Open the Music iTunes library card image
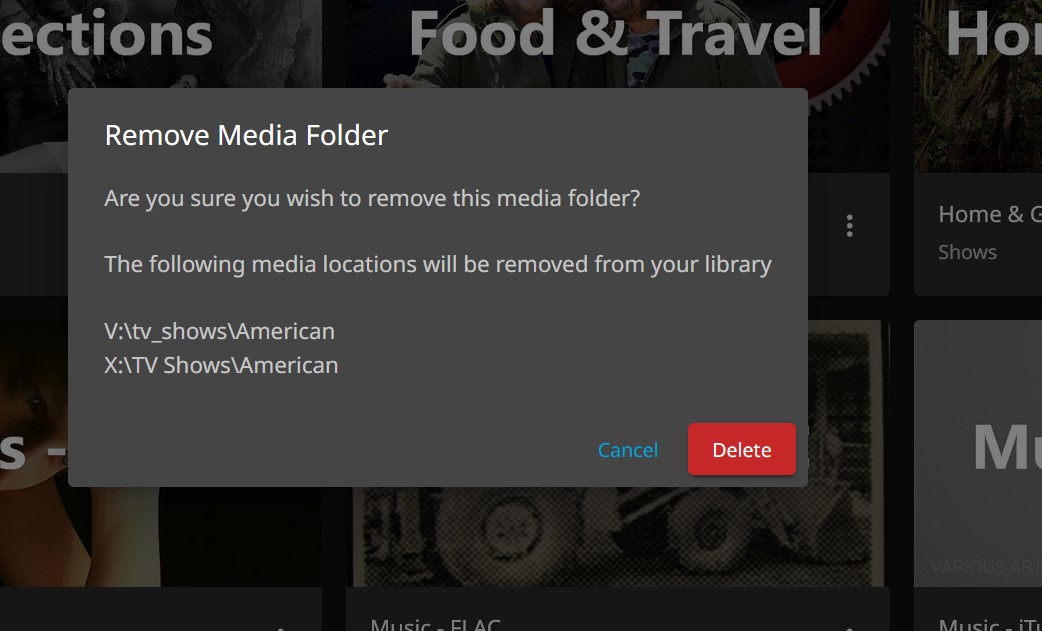Image resolution: width=1042 pixels, height=631 pixels. pos(978,454)
